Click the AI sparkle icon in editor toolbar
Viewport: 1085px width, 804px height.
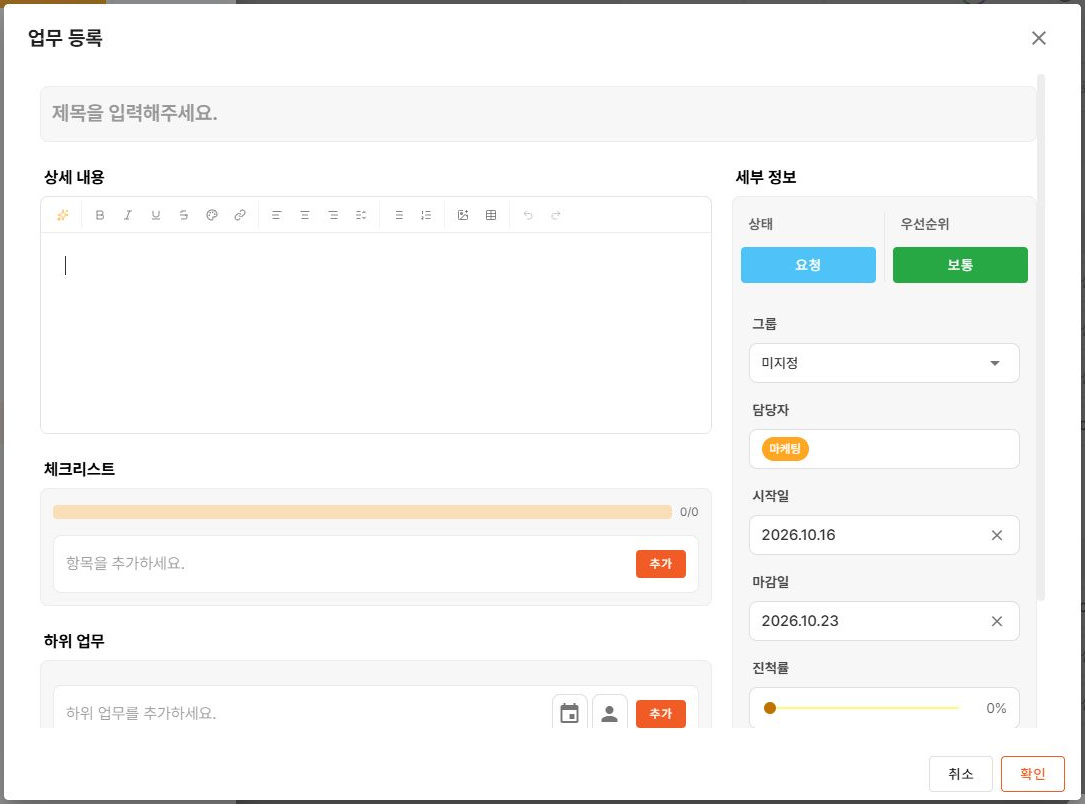[x=62, y=215]
